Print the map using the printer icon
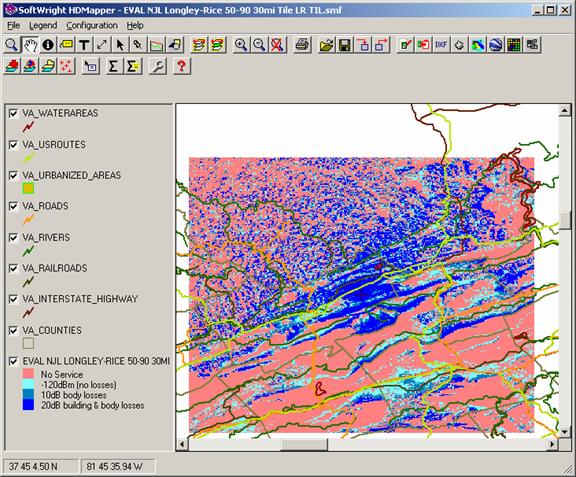The height and width of the screenshot is (477, 576). 302,45
